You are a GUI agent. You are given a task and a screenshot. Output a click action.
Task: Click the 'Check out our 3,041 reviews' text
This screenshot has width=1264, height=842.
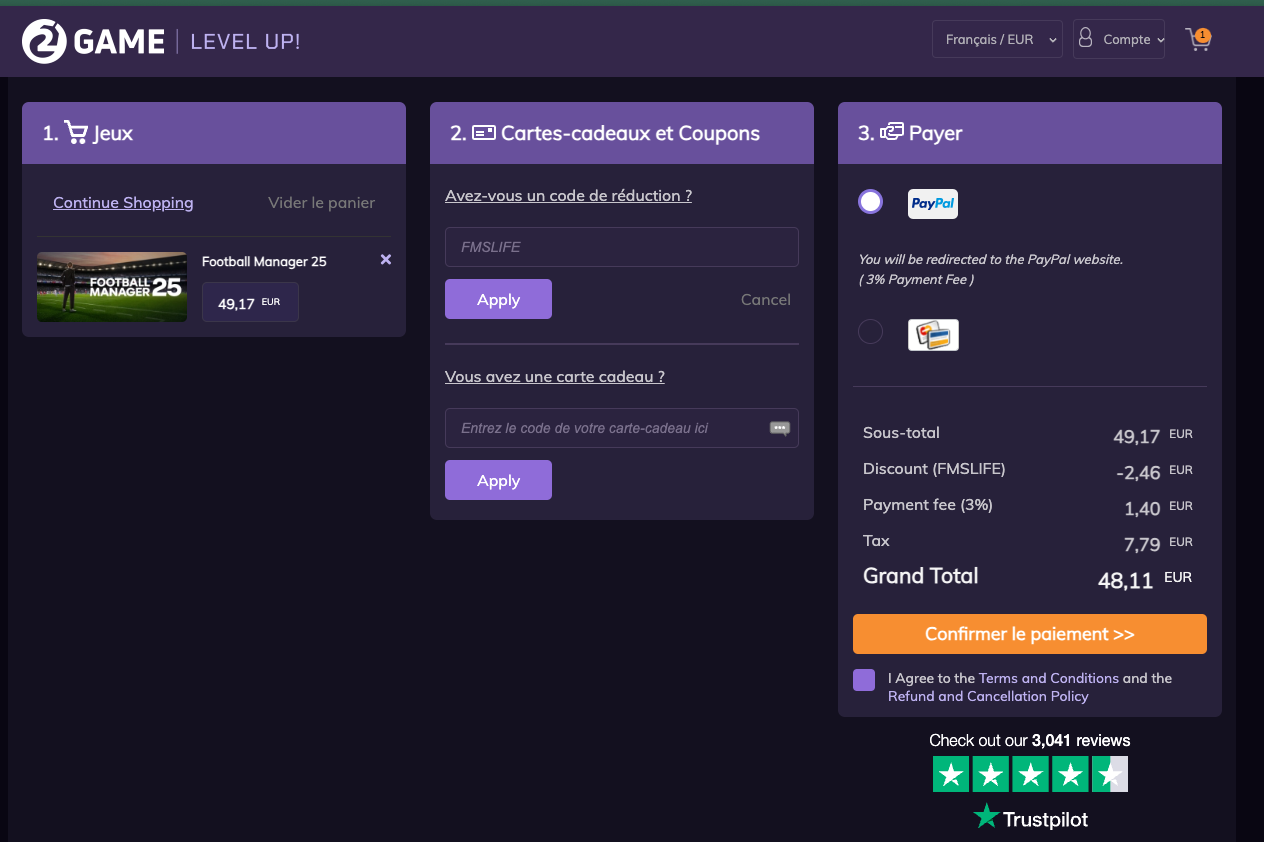1030,741
